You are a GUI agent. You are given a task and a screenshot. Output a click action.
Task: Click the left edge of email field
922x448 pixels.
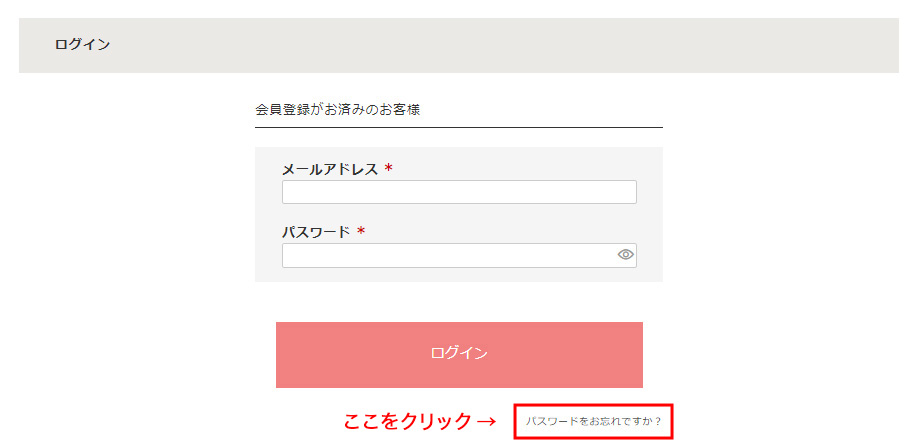[x=285, y=192]
